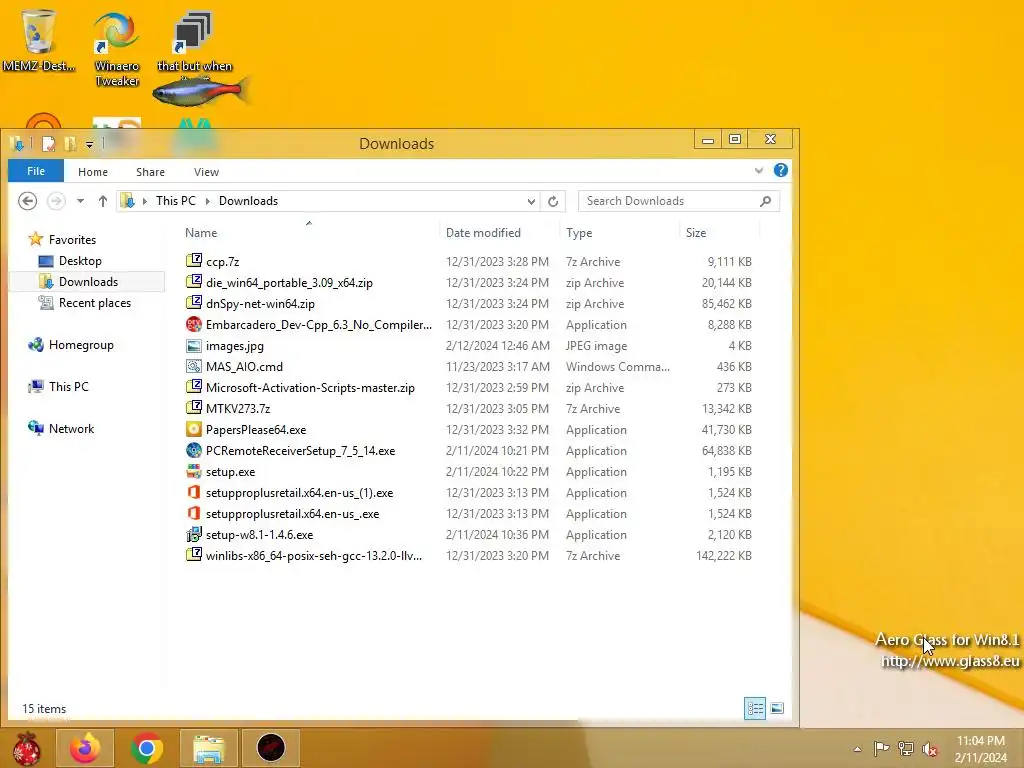Viewport: 1024px width, 768px height.
Task: Sort by Name column header
Action: pos(308,232)
